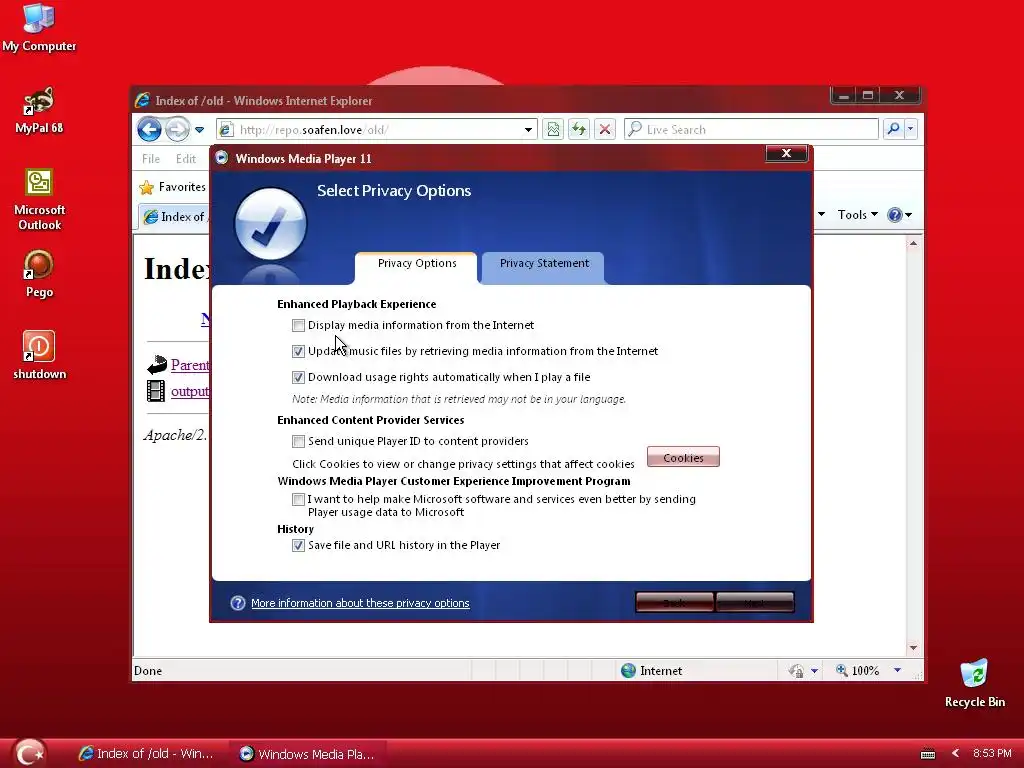Click the Live Search magnifier button
The height and width of the screenshot is (768, 1024).
coord(893,129)
